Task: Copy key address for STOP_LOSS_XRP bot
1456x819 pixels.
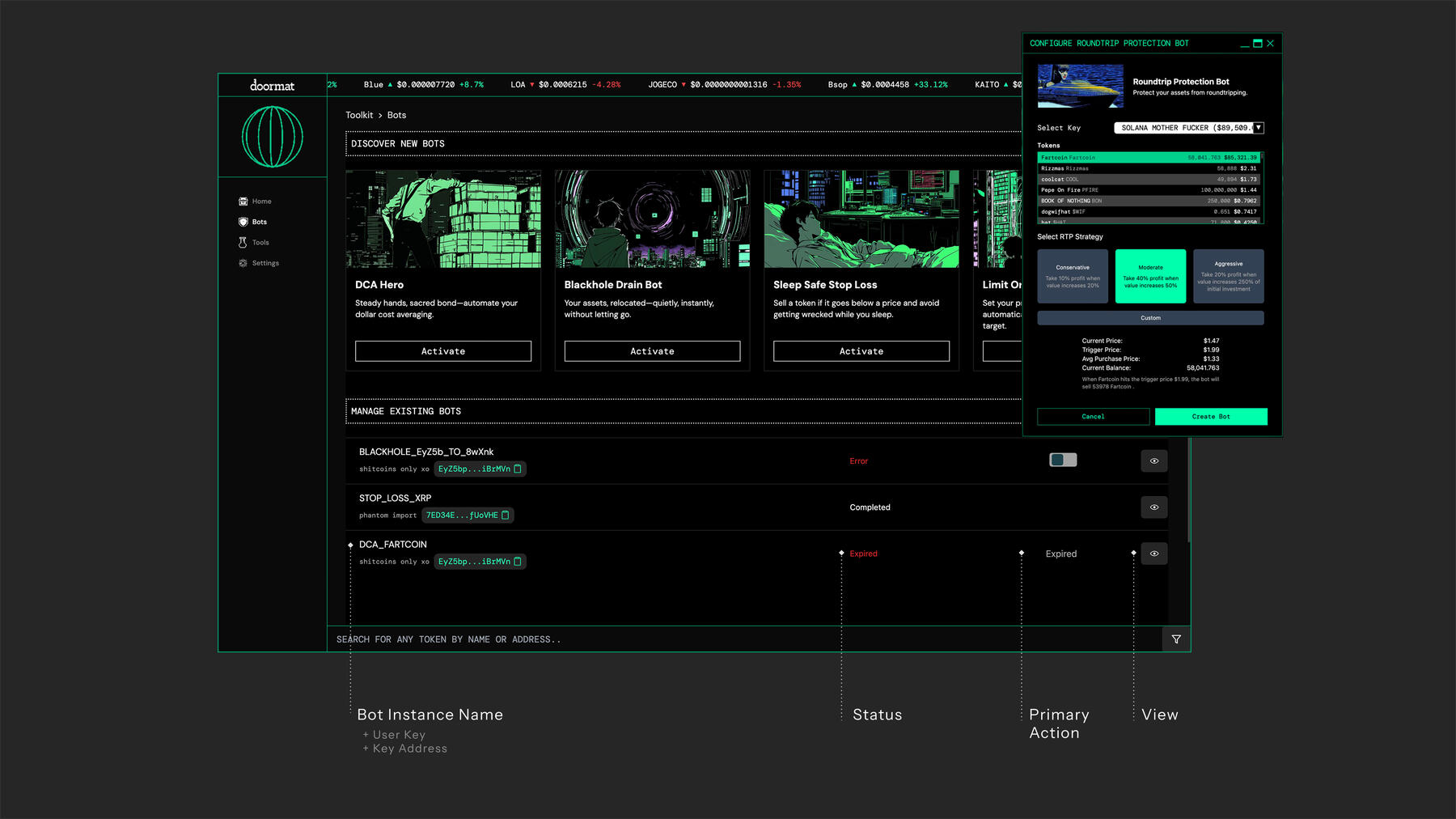Action: [506, 516]
